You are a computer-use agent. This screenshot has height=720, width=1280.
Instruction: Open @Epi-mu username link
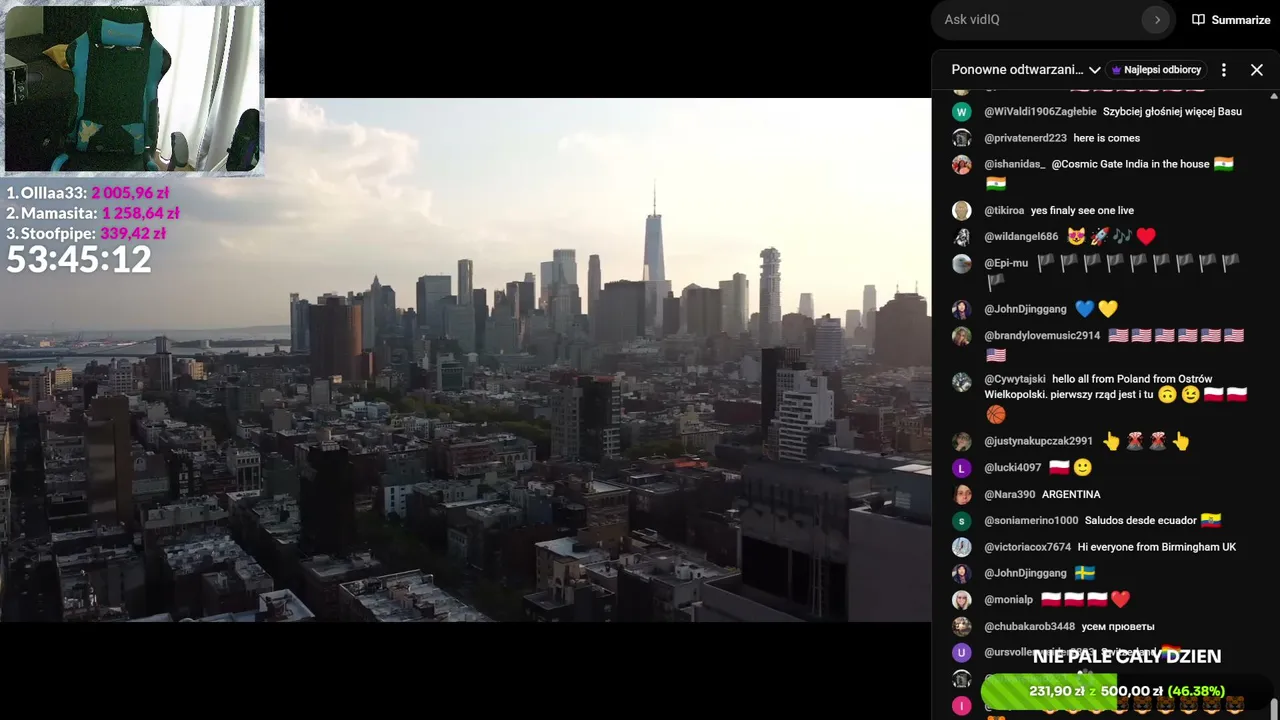[1006, 263]
